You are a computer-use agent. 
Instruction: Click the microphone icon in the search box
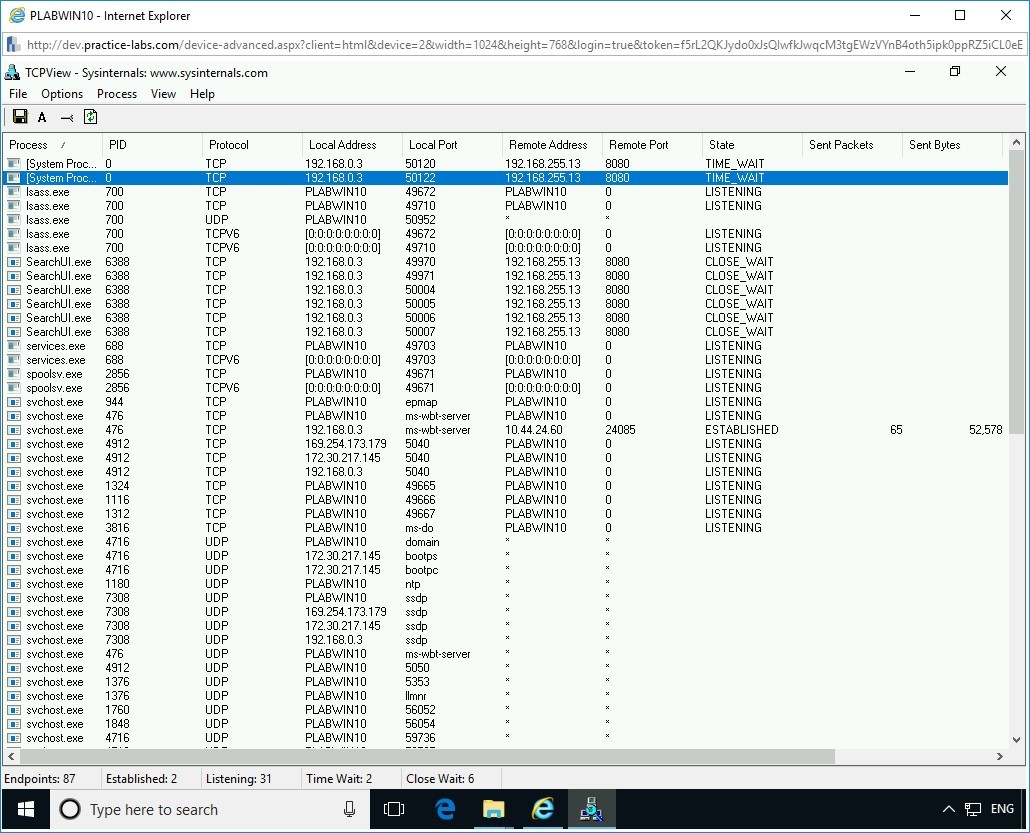click(349, 809)
